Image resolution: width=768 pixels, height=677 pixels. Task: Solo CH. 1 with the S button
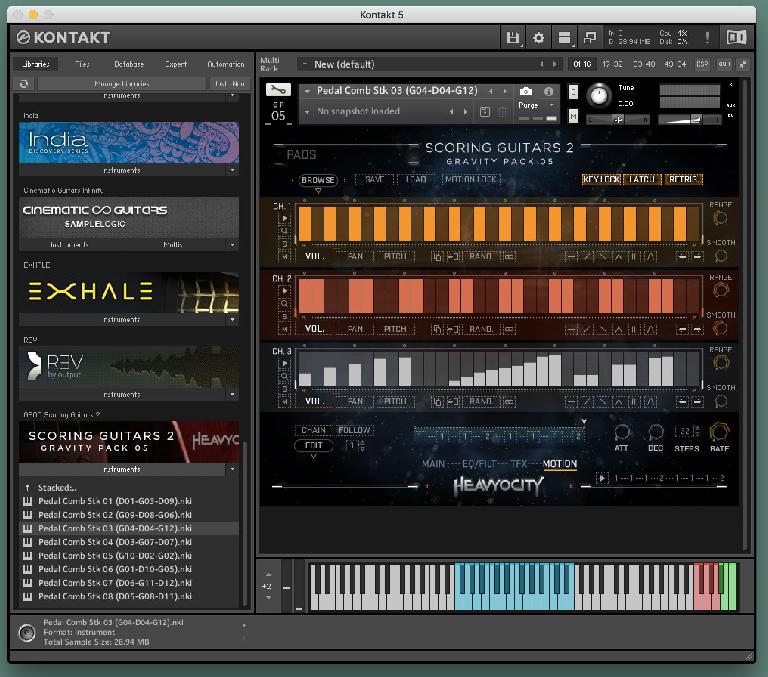285,243
